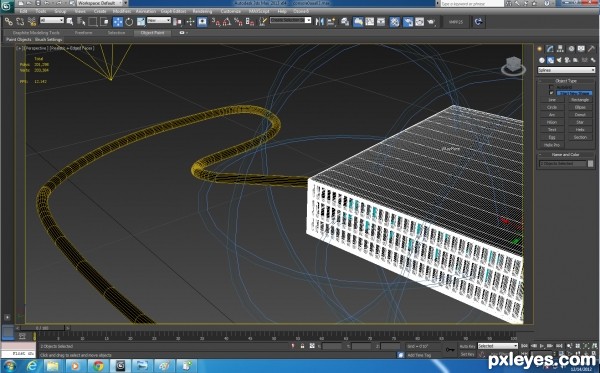
Task: Switch to the Modify command panel
Action: (550, 49)
